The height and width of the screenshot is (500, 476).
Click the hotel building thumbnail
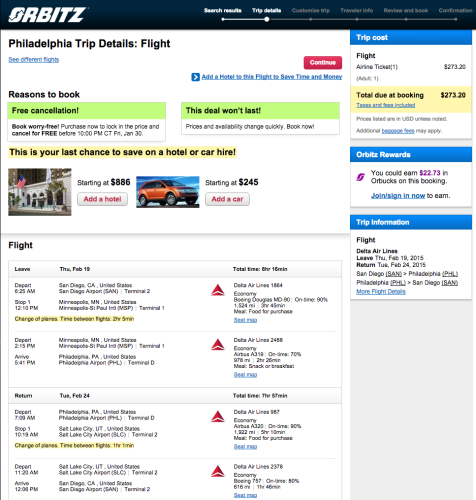(40, 192)
